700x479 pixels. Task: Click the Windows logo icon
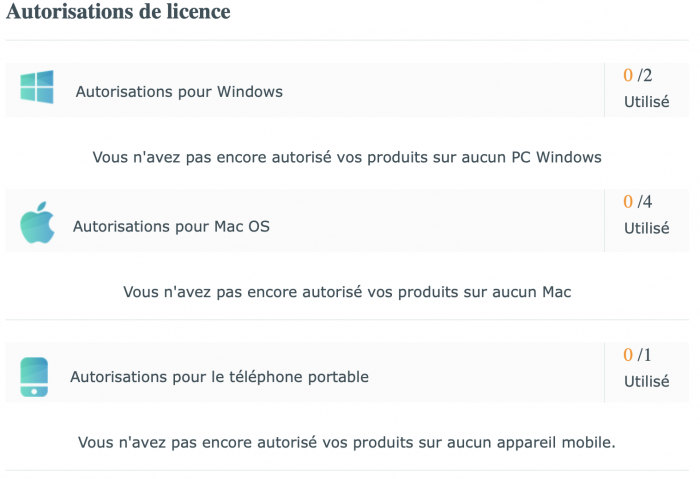pos(37,88)
